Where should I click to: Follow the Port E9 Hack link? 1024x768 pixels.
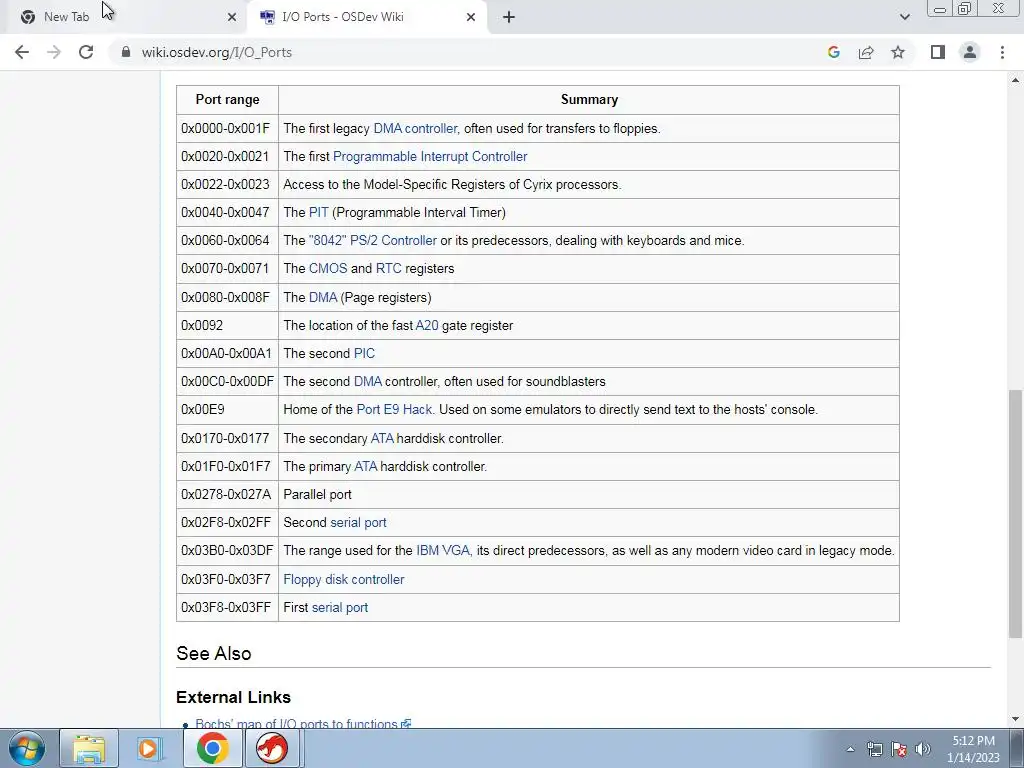point(394,410)
